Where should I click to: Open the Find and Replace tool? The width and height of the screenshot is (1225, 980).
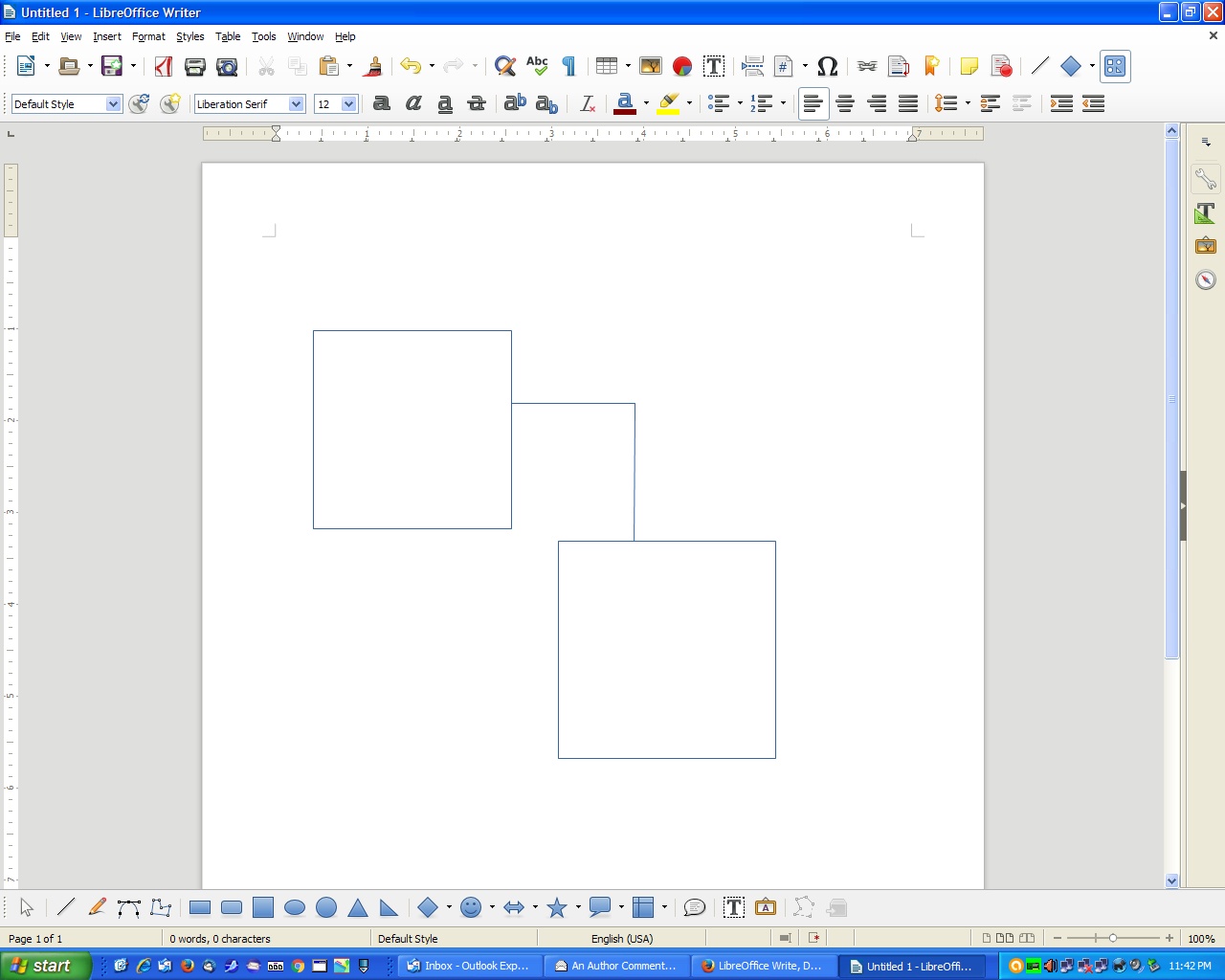tap(504, 66)
